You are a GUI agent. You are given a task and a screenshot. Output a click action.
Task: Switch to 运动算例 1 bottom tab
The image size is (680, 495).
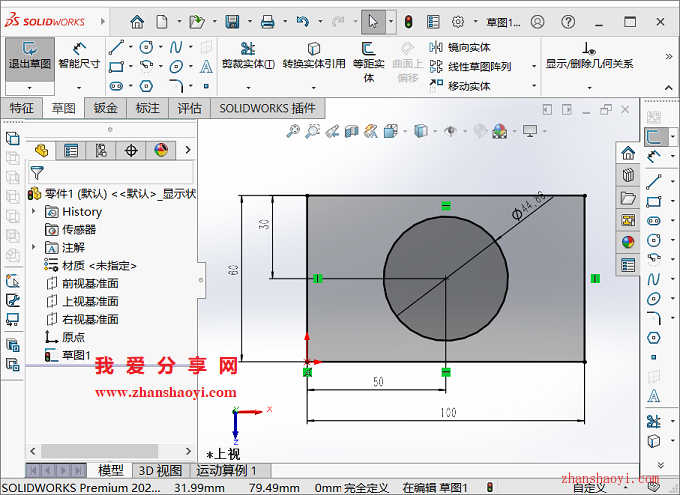[226, 470]
